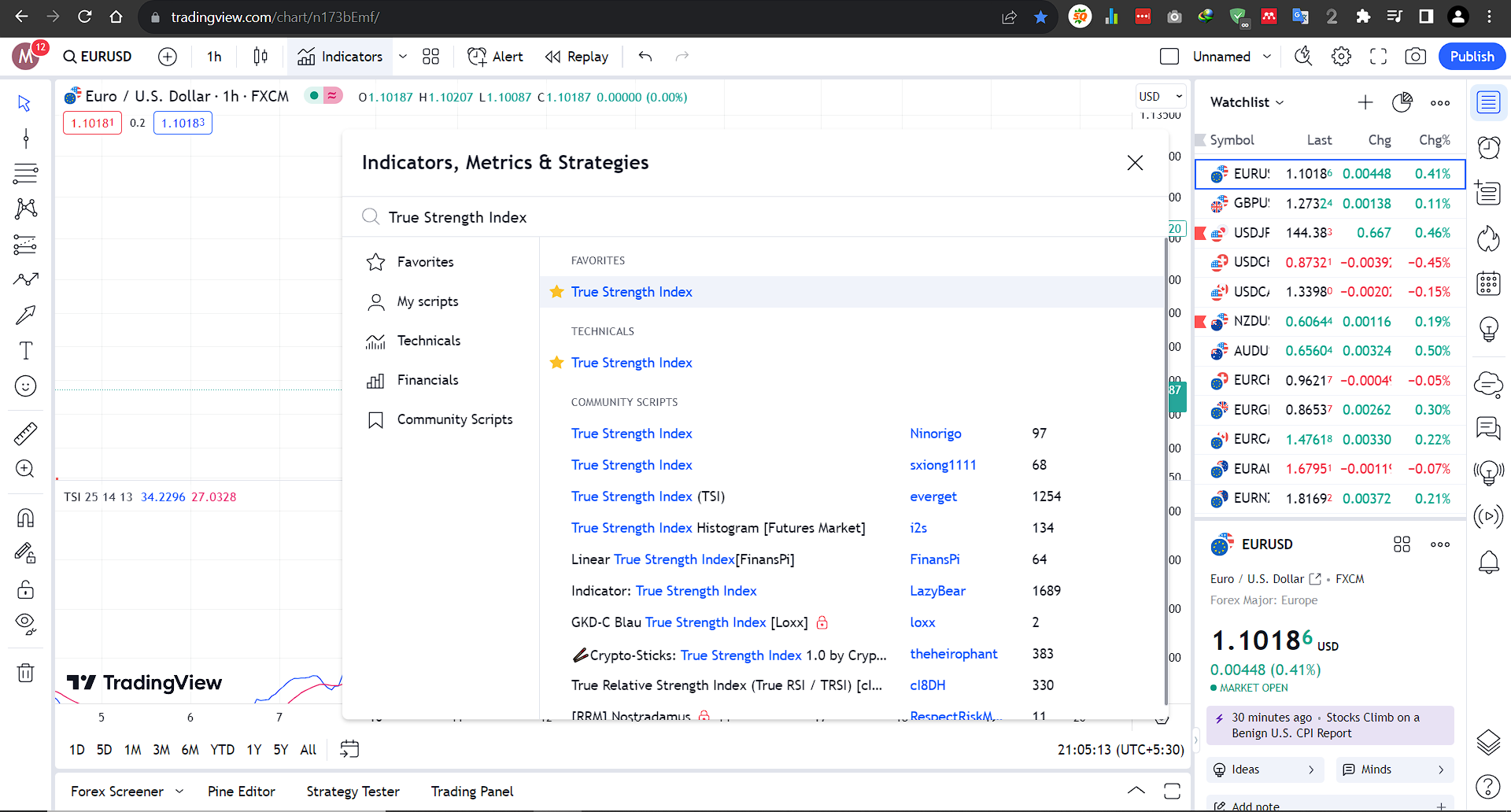Screen dimensions: 1511x812
Task: Toggle star for Technicals True Strength Index
Action: (x=556, y=363)
